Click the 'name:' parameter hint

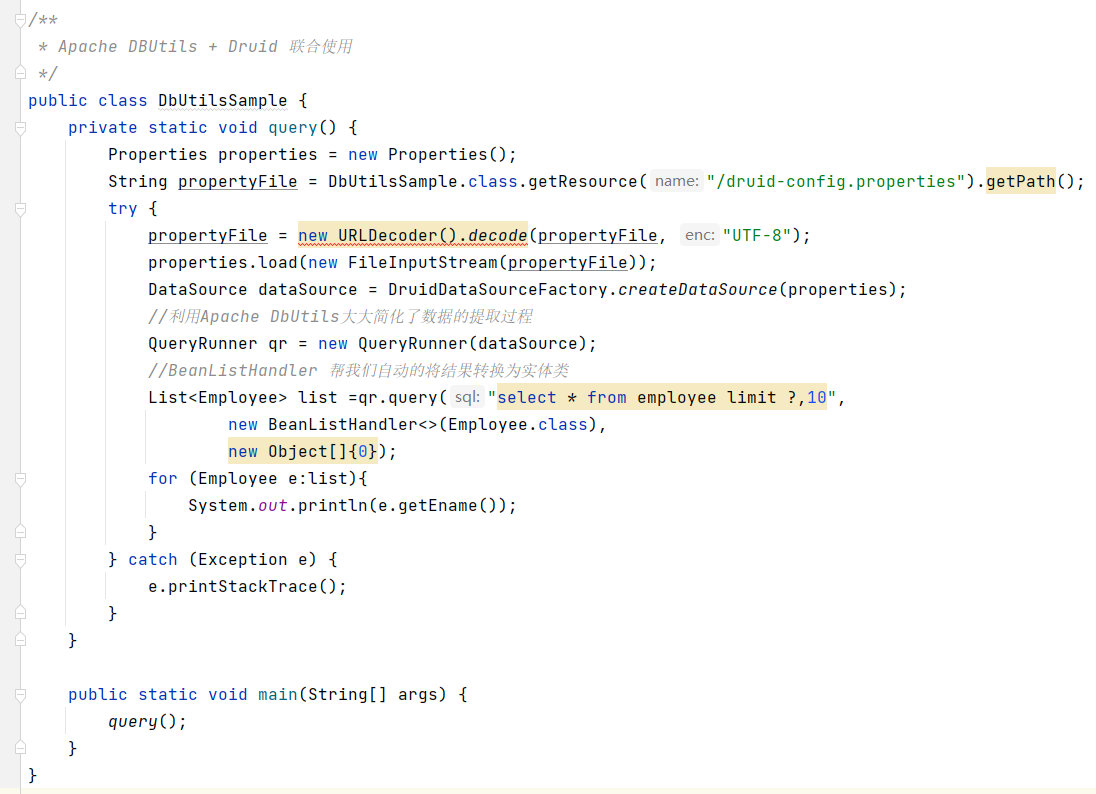click(676, 182)
